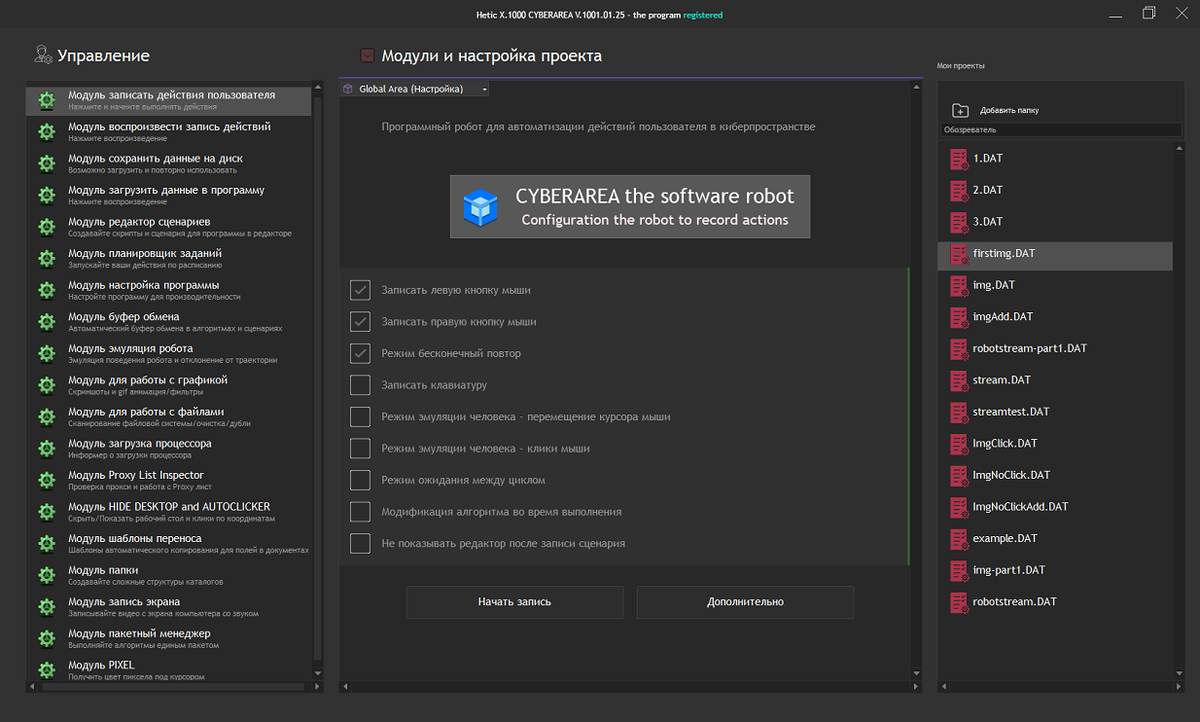Click Дополнительно button
Screen dimensions: 1200x722
pyautogui.click(x=745, y=602)
